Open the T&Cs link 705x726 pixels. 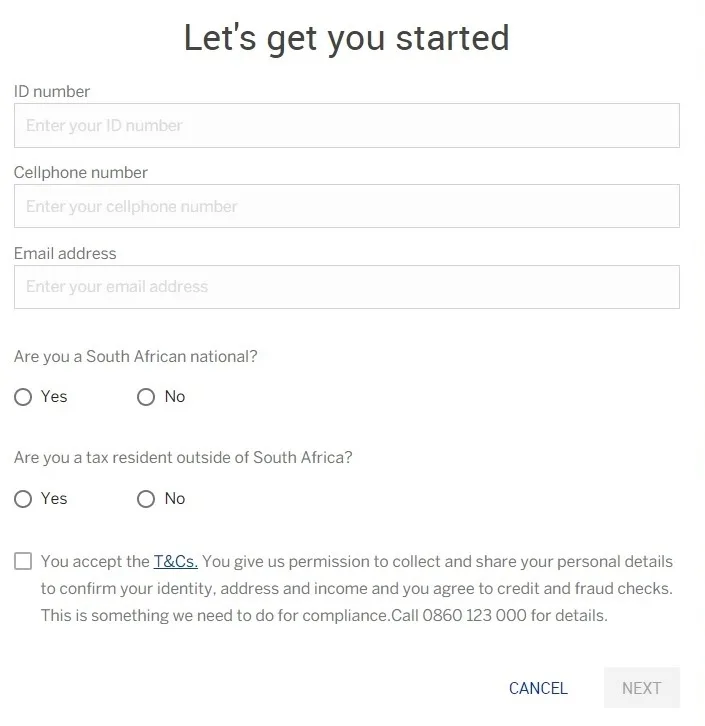pos(175,561)
